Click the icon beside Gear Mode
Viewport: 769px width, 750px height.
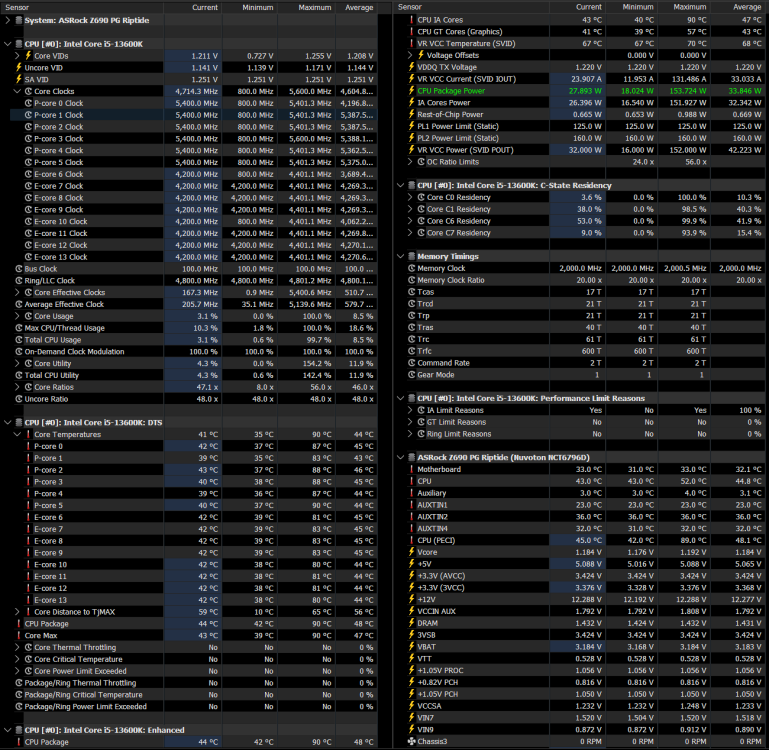point(411,374)
